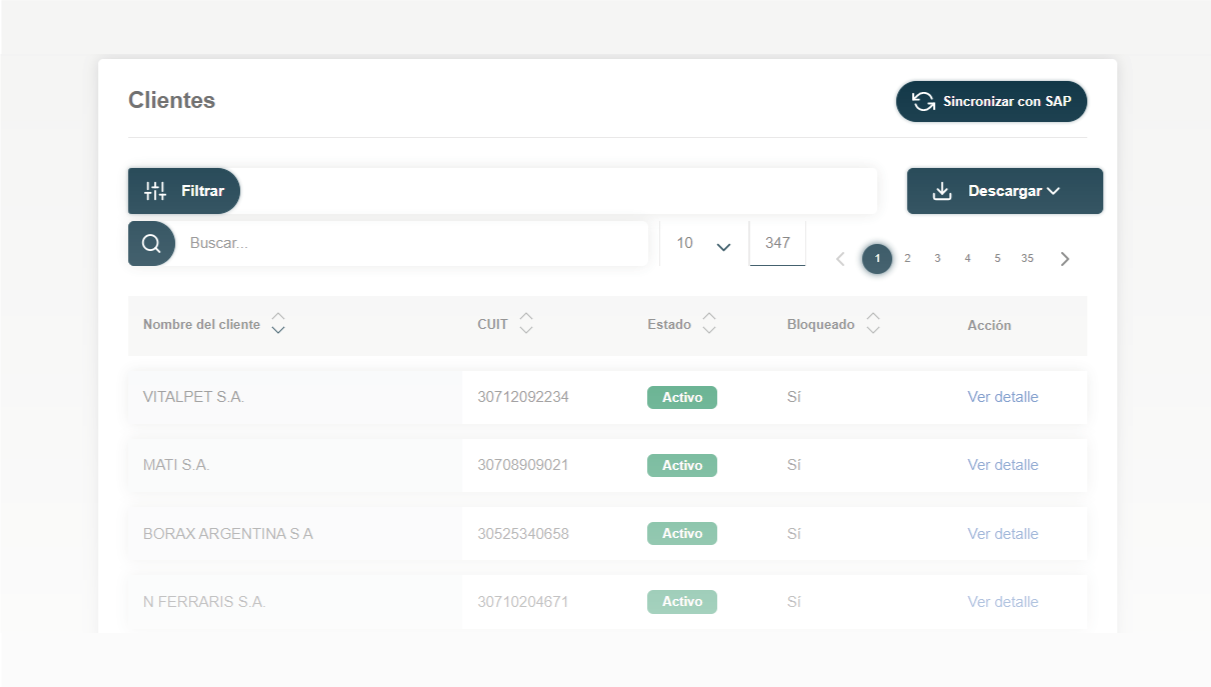Viewport: 1211px width, 687px height.
Task: Sort the Bloqueado column using its arrows
Action: coord(873,324)
